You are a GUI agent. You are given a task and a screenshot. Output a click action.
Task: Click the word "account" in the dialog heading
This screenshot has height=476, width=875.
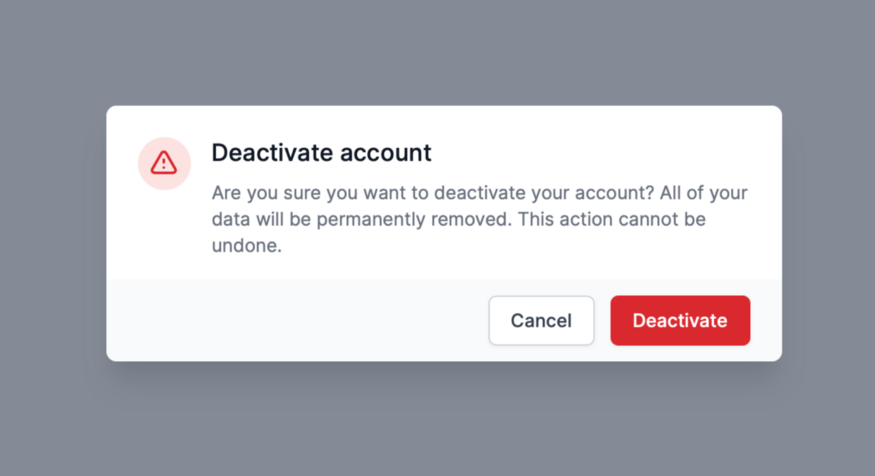[386, 153]
